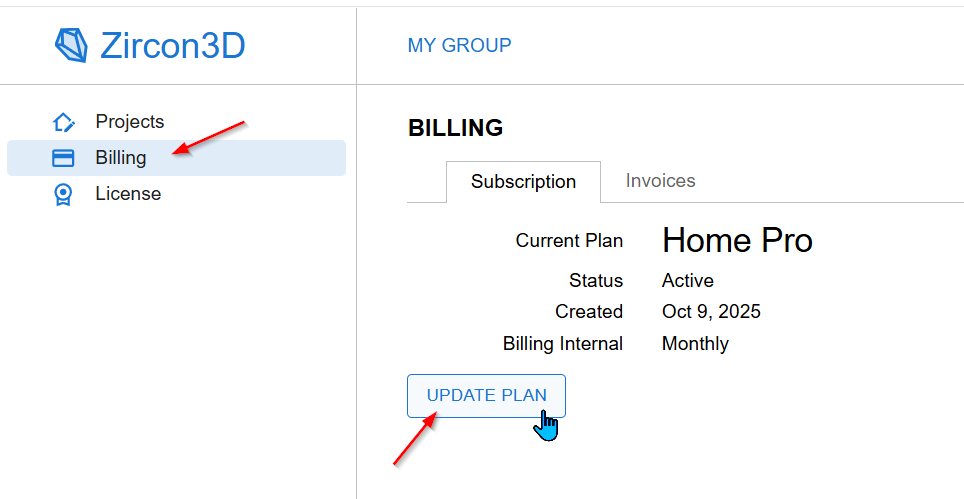Click the Home Pro plan name

point(737,240)
